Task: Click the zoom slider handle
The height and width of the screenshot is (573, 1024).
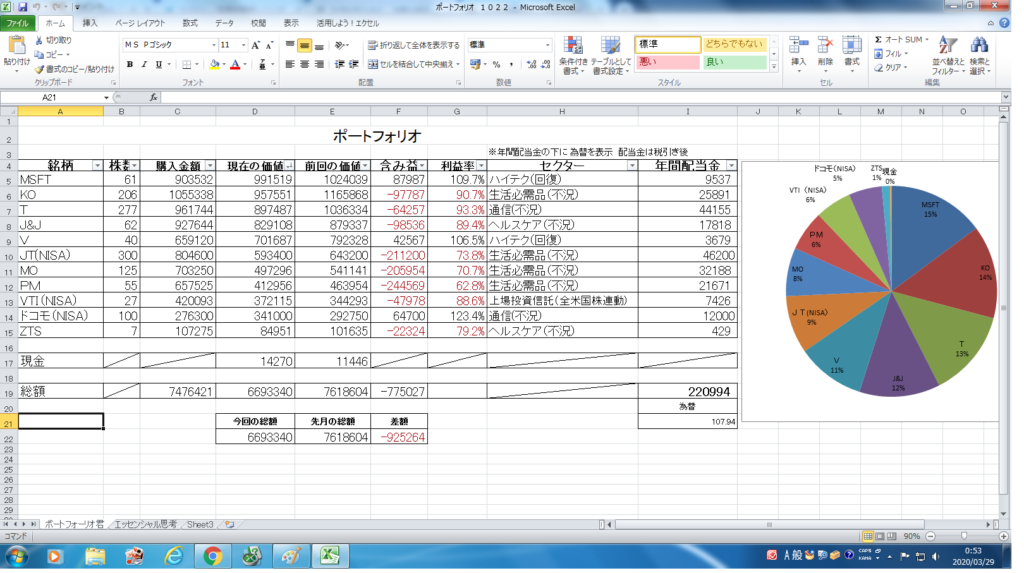Action: click(x=964, y=536)
